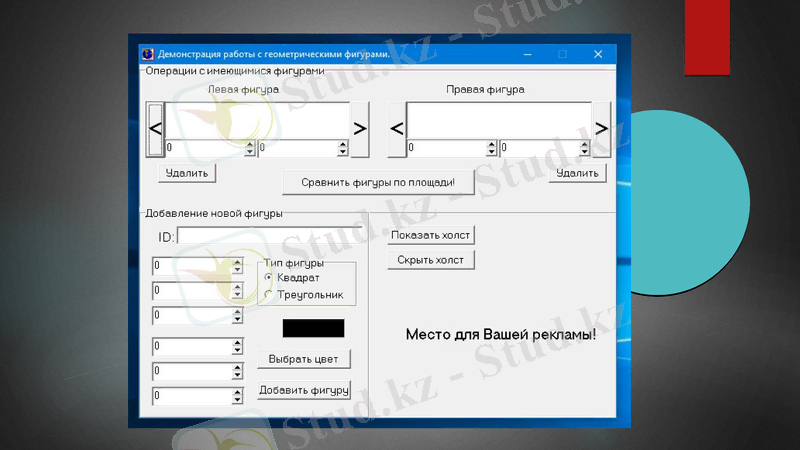Viewport: 800px width, 450px height.
Task: Click the application icon in the title bar
Action: [148, 54]
